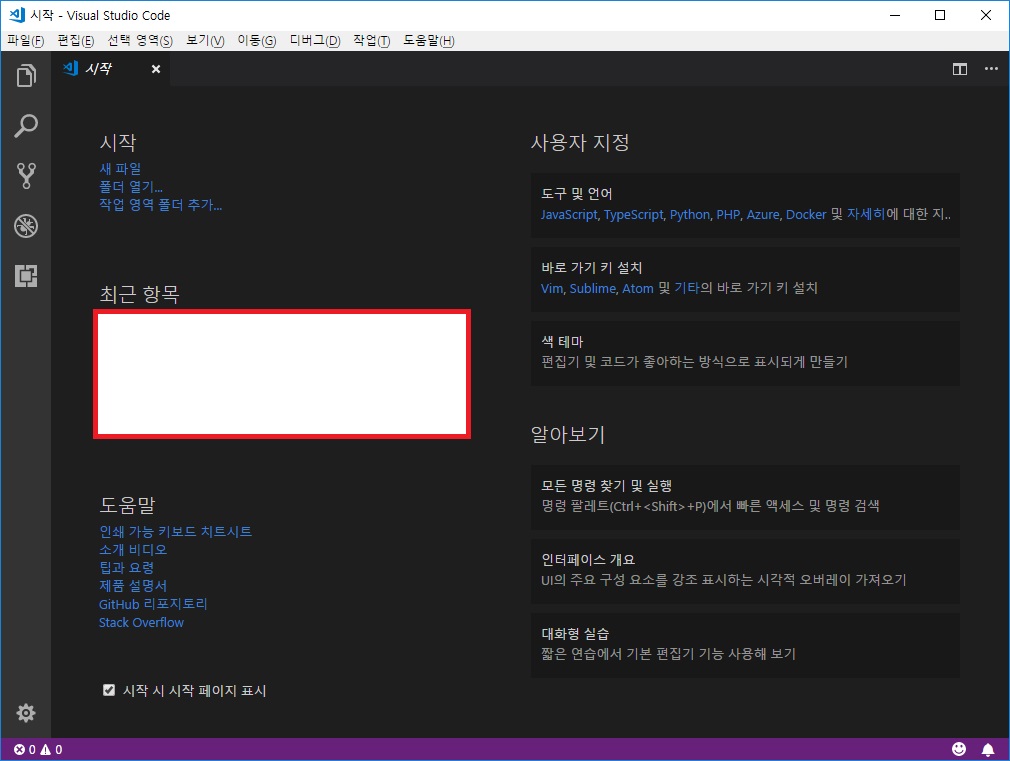The height and width of the screenshot is (761, 1010).
Task: Open the GitHub 리포지토리 link
Action: 153,604
